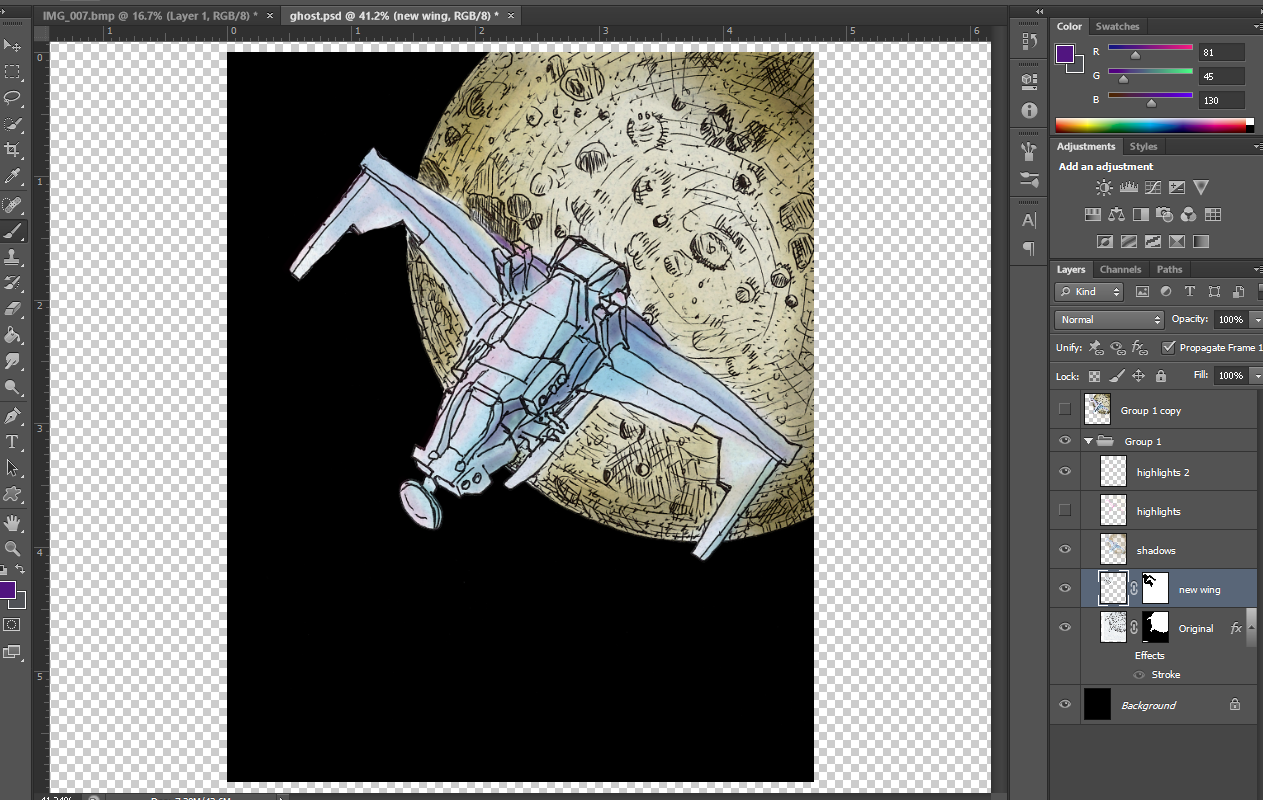This screenshot has width=1263, height=800.
Task: Select the Pen tool
Action: click(13, 415)
